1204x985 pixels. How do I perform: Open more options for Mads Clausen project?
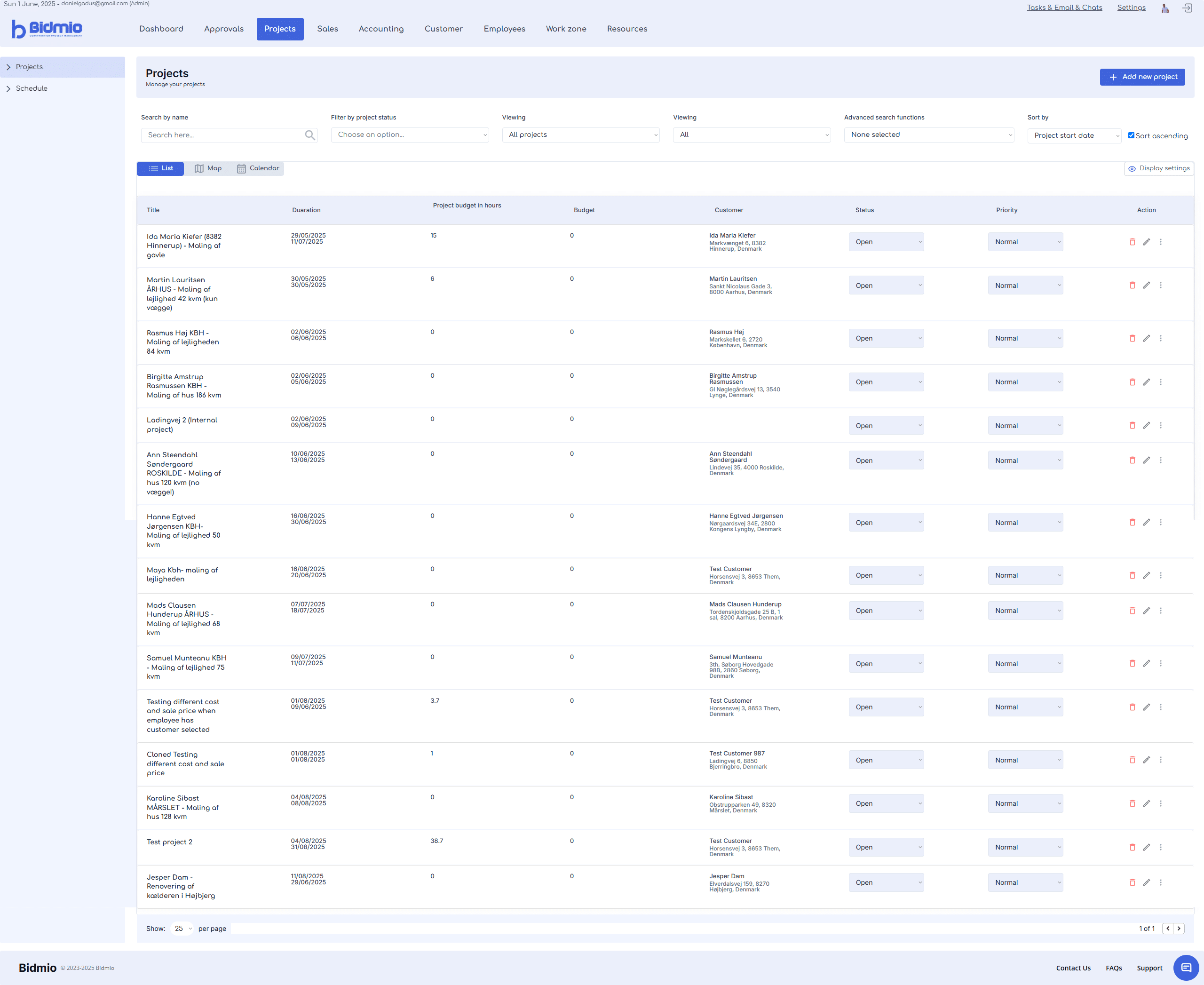tap(1160, 611)
